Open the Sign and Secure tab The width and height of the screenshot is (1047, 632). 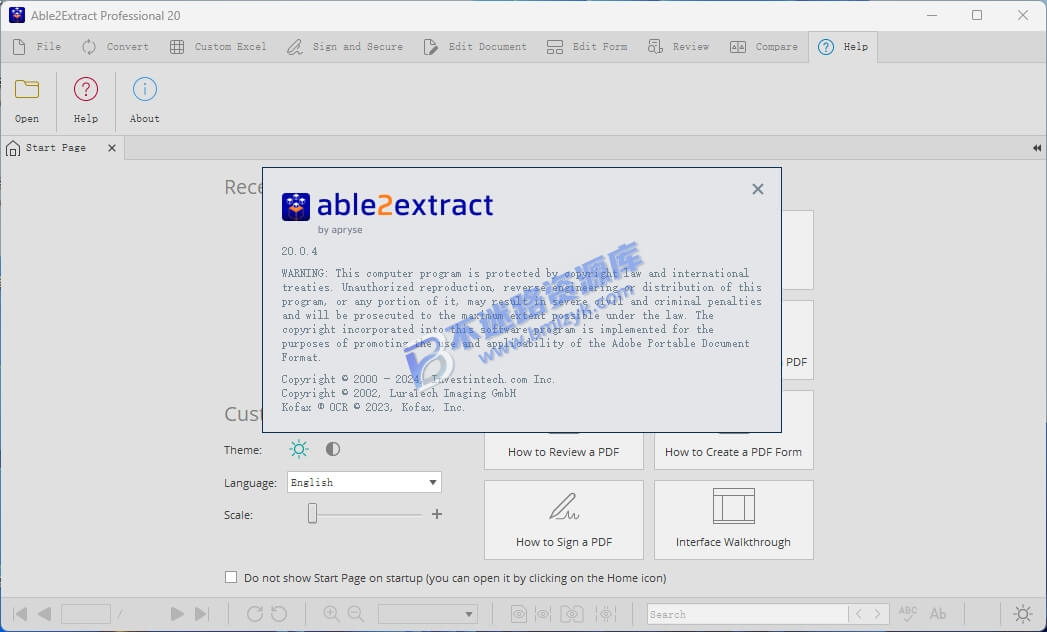click(345, 47)
